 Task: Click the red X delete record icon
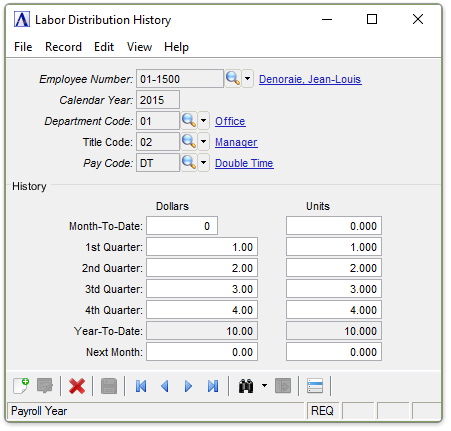pos(77,386)
